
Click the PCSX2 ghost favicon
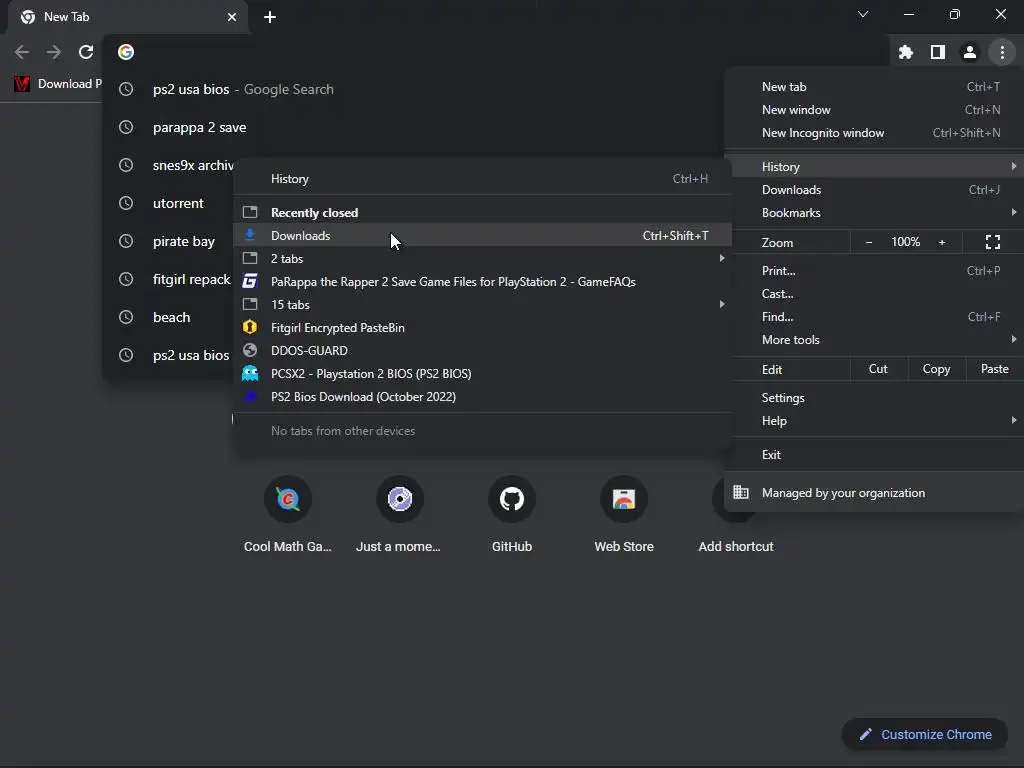tap(249, 374)
